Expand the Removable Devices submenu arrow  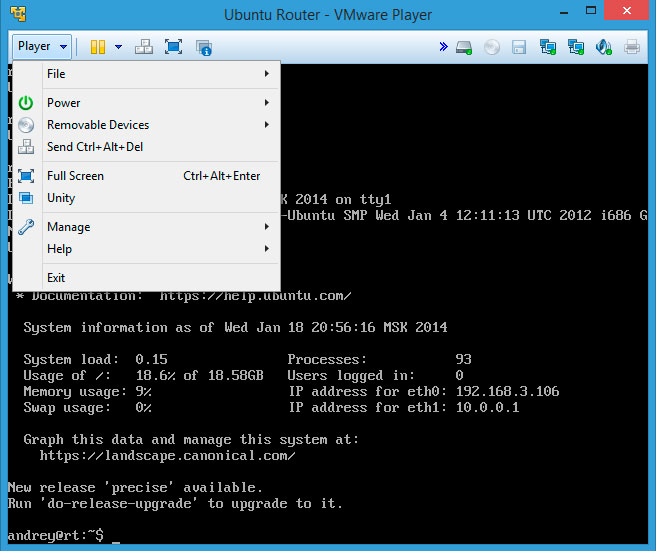267,125
